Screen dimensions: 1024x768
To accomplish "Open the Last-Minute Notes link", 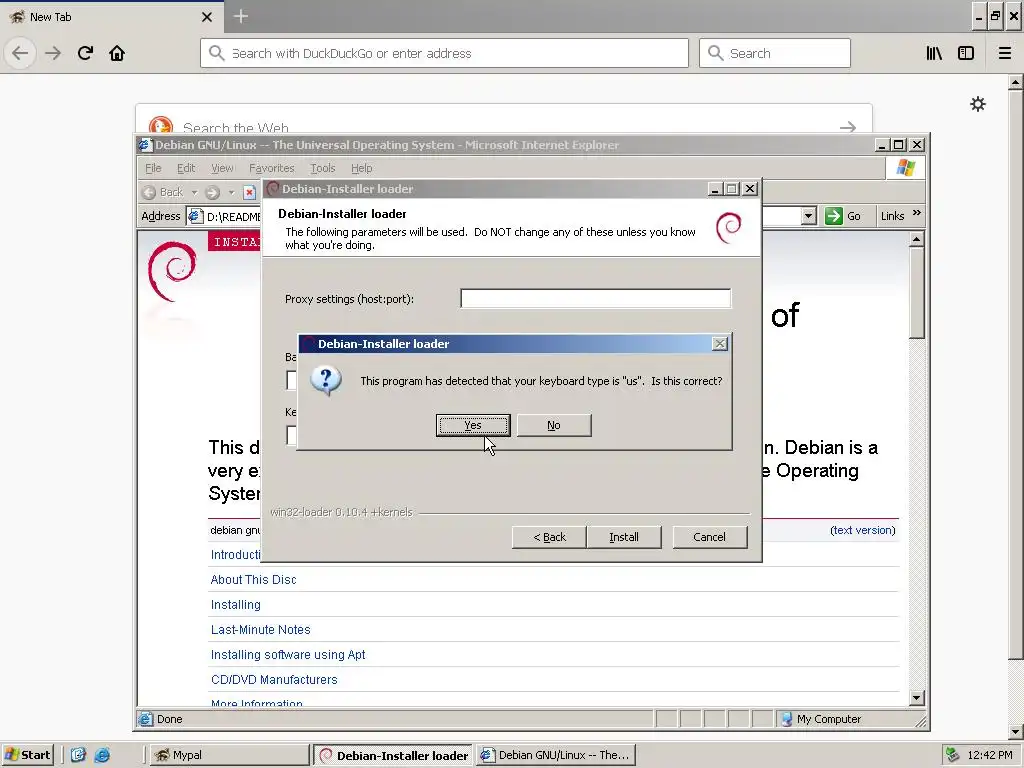I will coord(261,630).
